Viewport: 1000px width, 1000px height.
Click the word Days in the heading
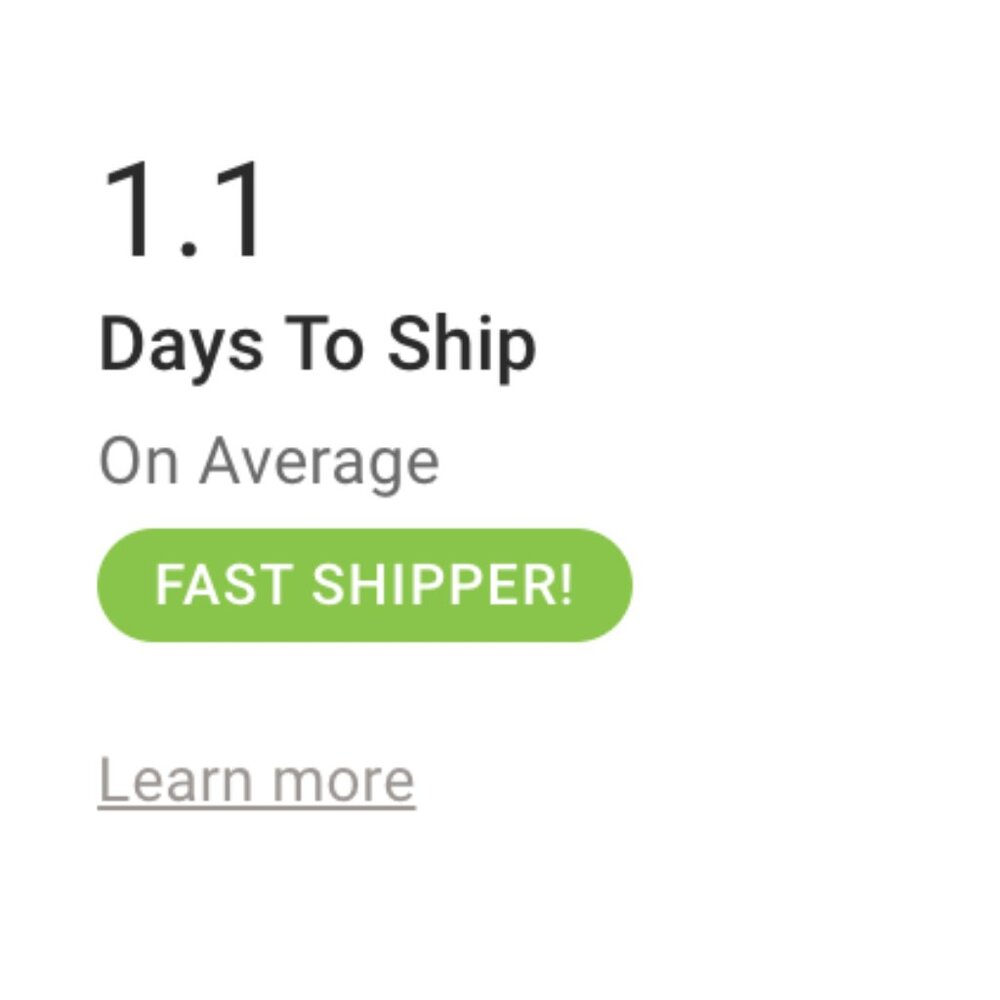(180, 346)
